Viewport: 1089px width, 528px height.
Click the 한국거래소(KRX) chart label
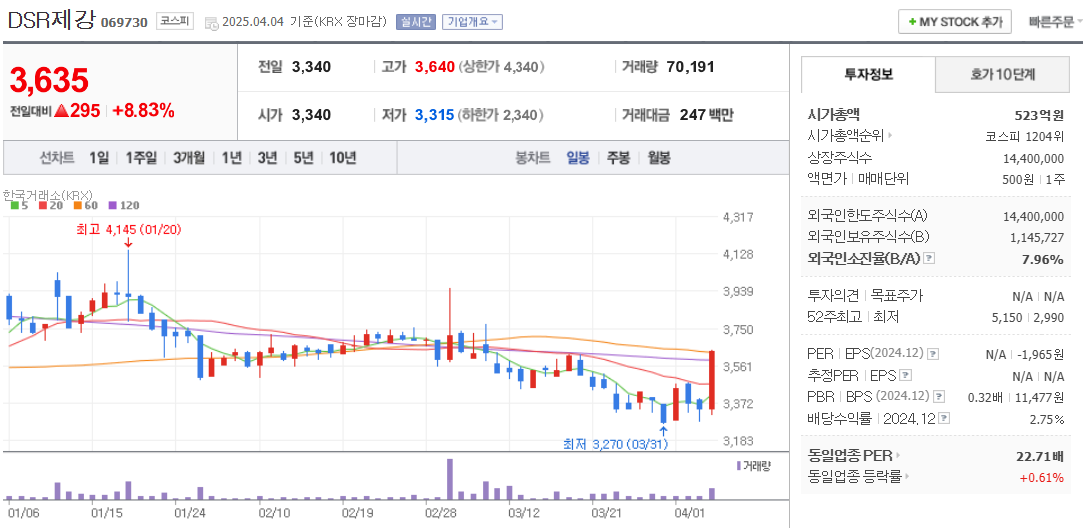[x=47, y=194]
